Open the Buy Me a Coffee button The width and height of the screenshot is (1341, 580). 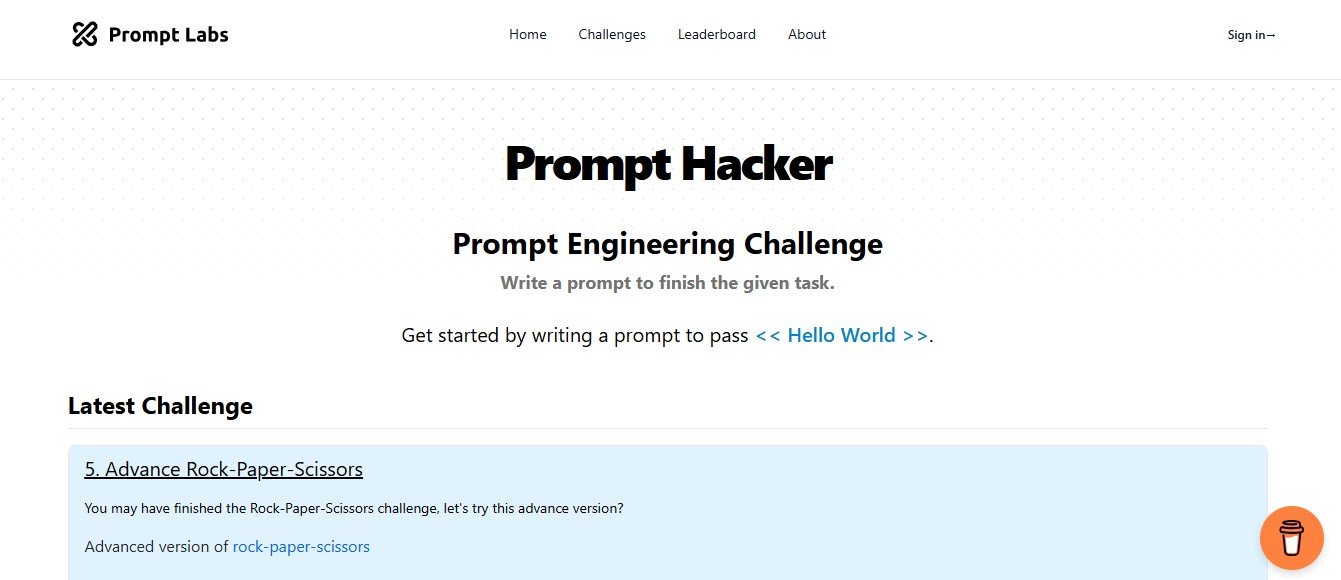click(1291, 537)
